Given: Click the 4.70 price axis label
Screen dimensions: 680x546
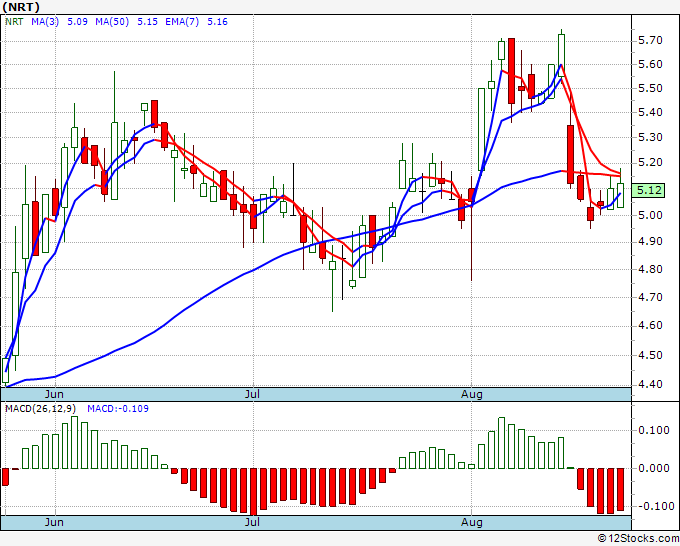Looking at the screenshot, I should pyautogui.click(x=650, y=298).
